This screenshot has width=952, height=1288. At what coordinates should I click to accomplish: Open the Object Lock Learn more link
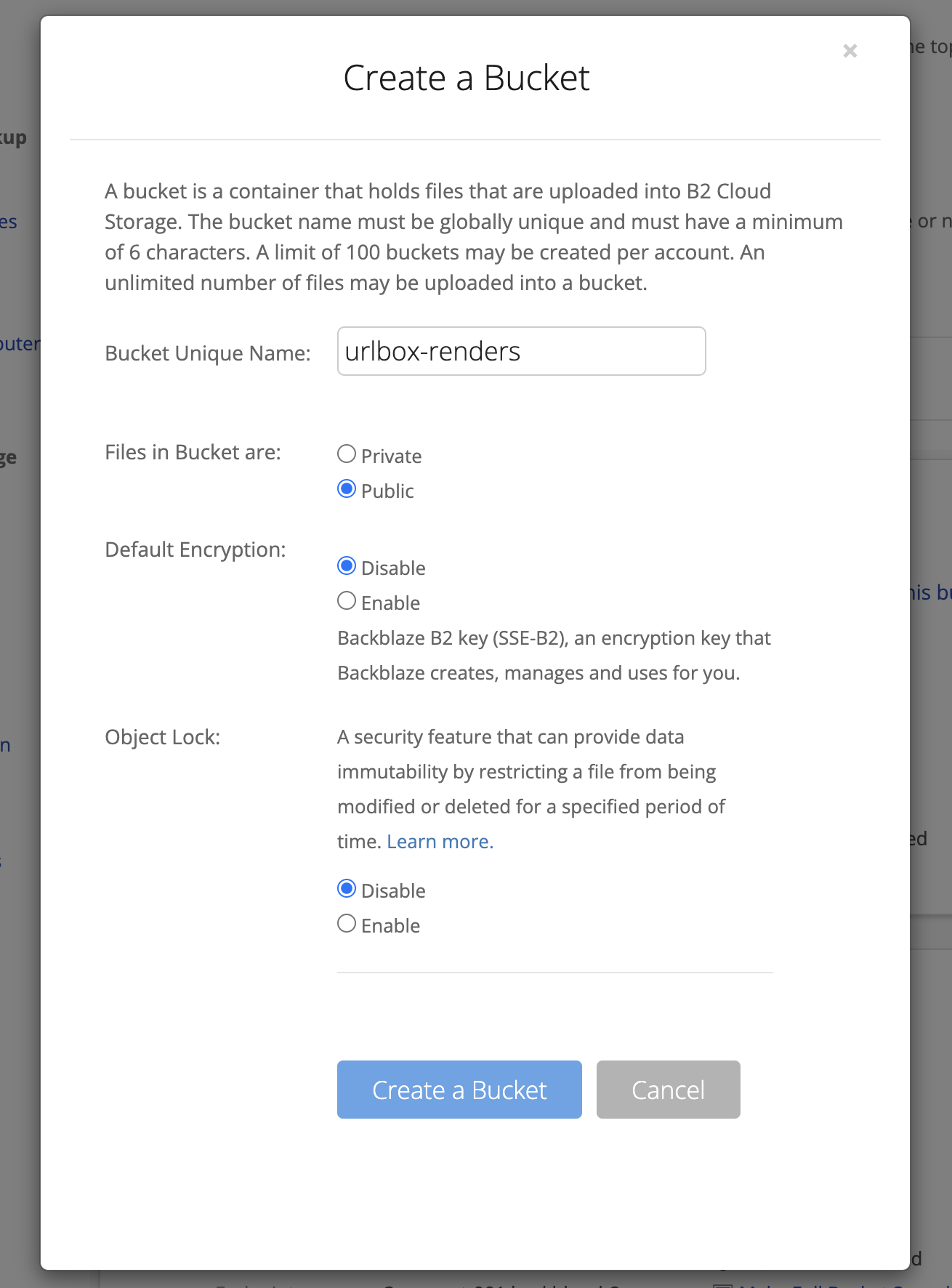[440, 842]
